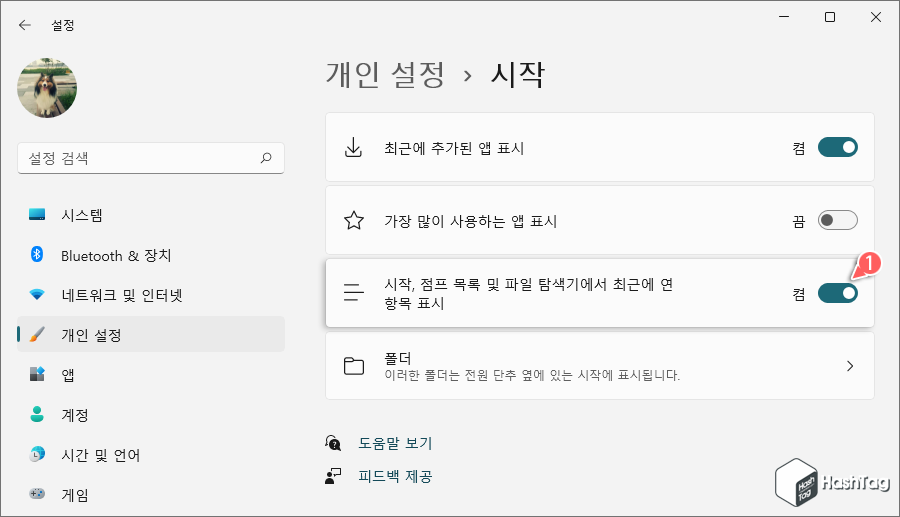Image resolution: width=900 pixels, height=517 pixels.
Task: Click the help headset icon
Action: click(x=333, y=443)
